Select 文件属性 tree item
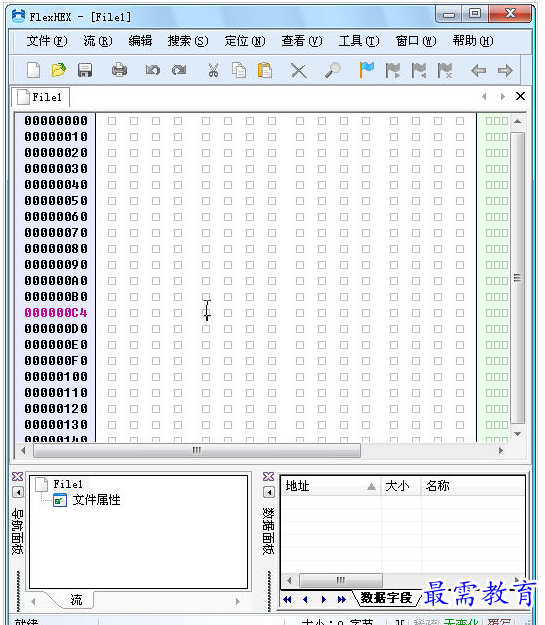Screen dimensions: 545x625 point(96,500)
